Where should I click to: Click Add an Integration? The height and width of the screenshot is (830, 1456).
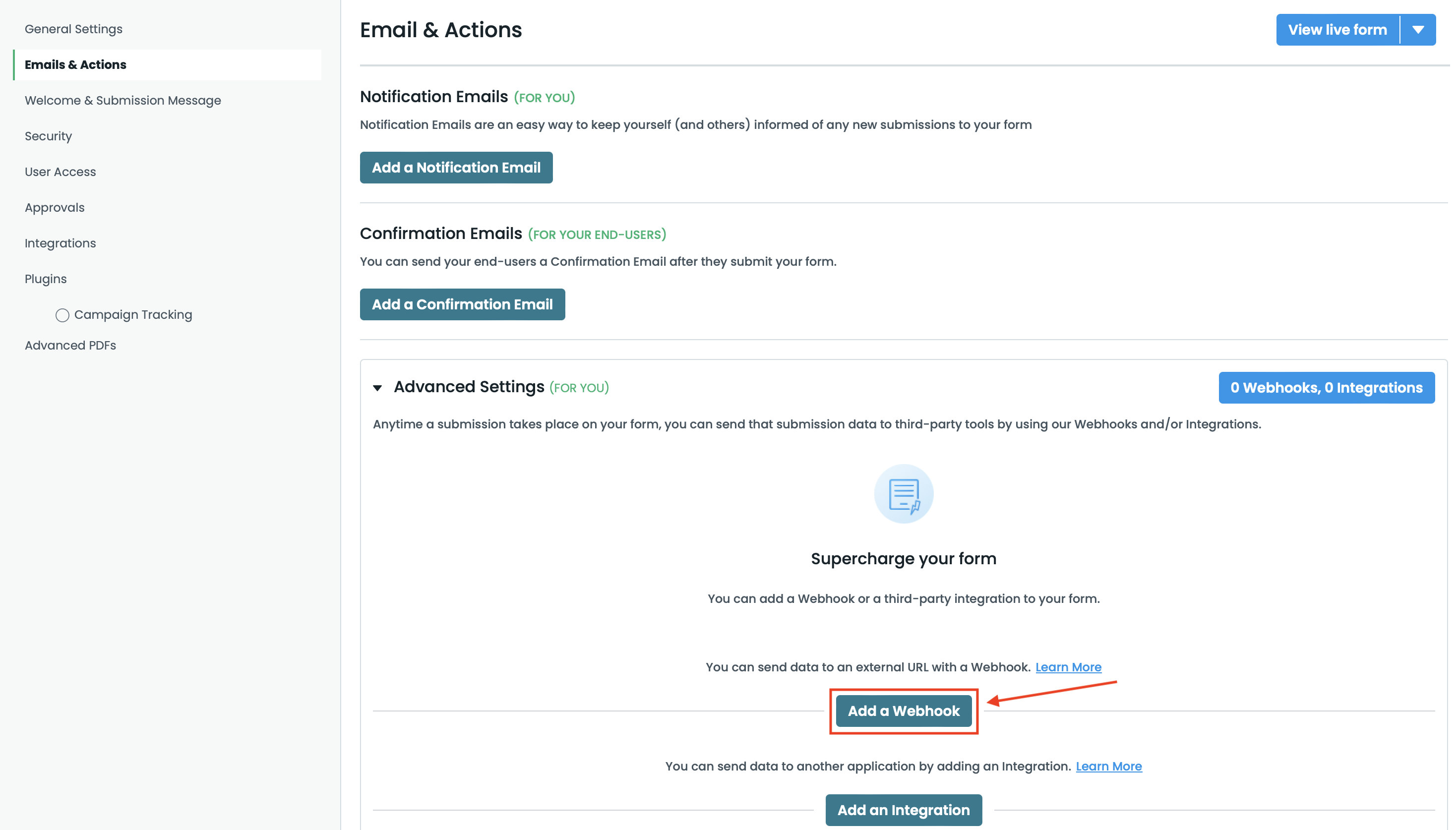point(903,810)
